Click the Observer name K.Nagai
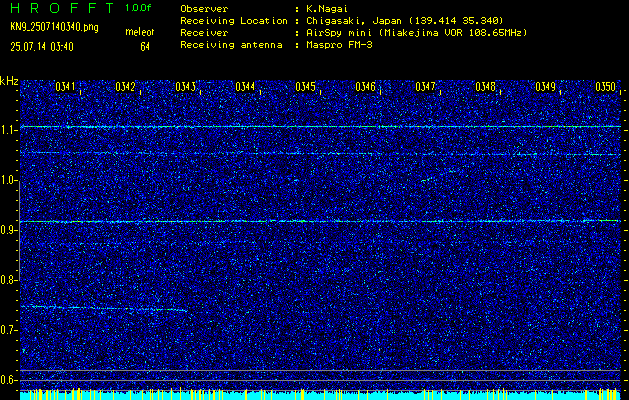This screenshot has height=400, width=629. click(x=326, y=9)
